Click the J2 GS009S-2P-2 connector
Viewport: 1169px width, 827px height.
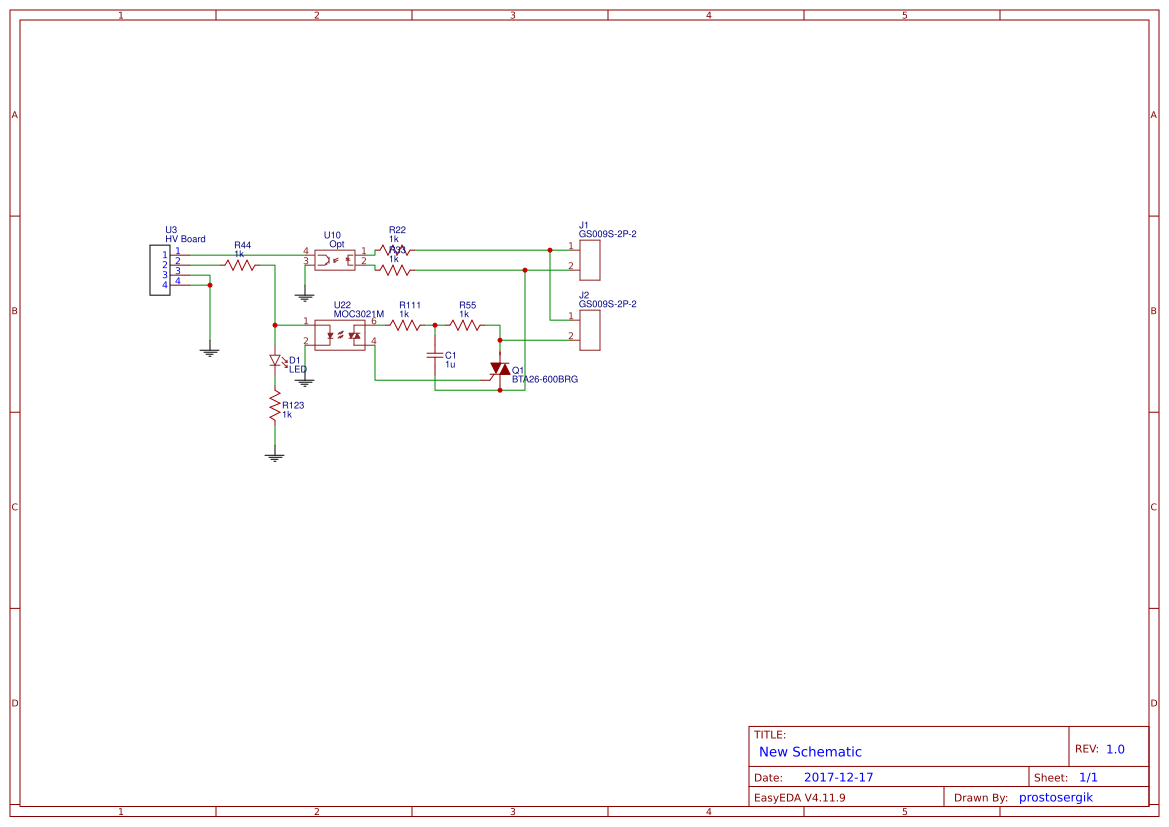tap(592, 330)
